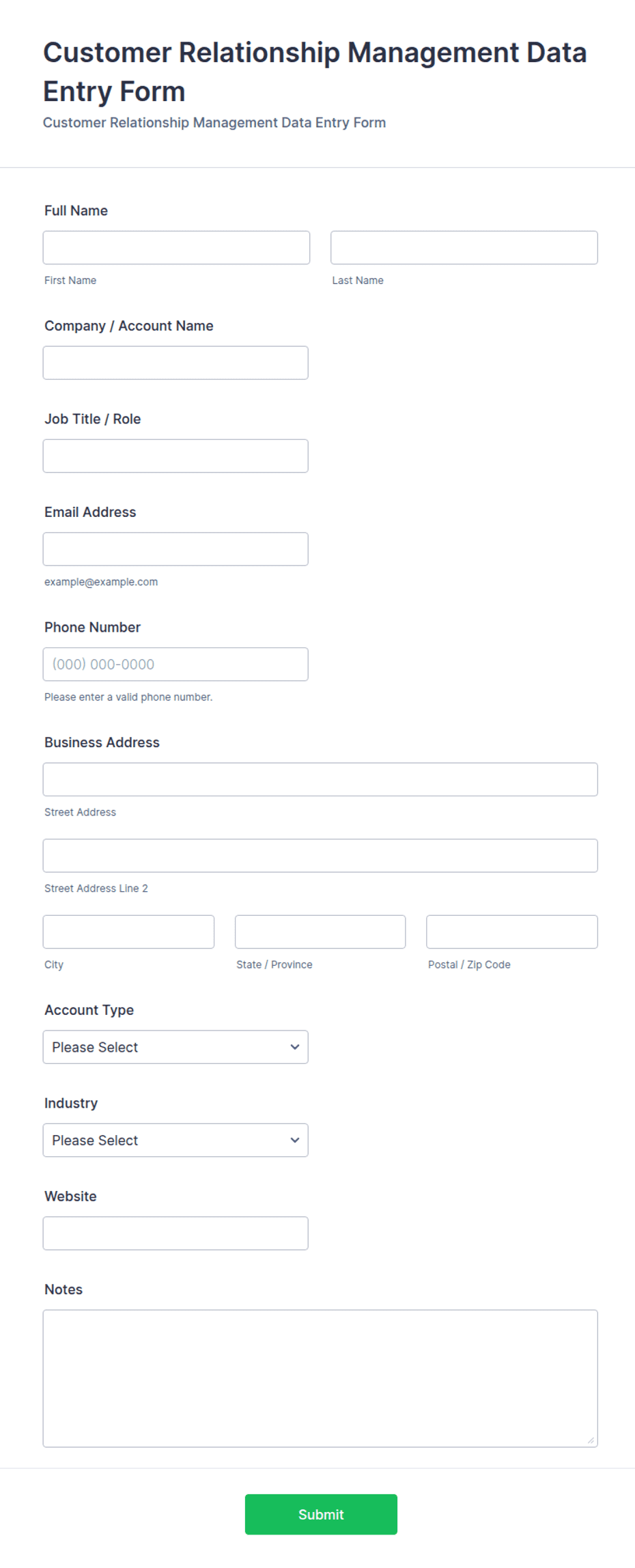Select the City input field
The width and height of the screenshot is (635, 1568).
coord(128,932)
